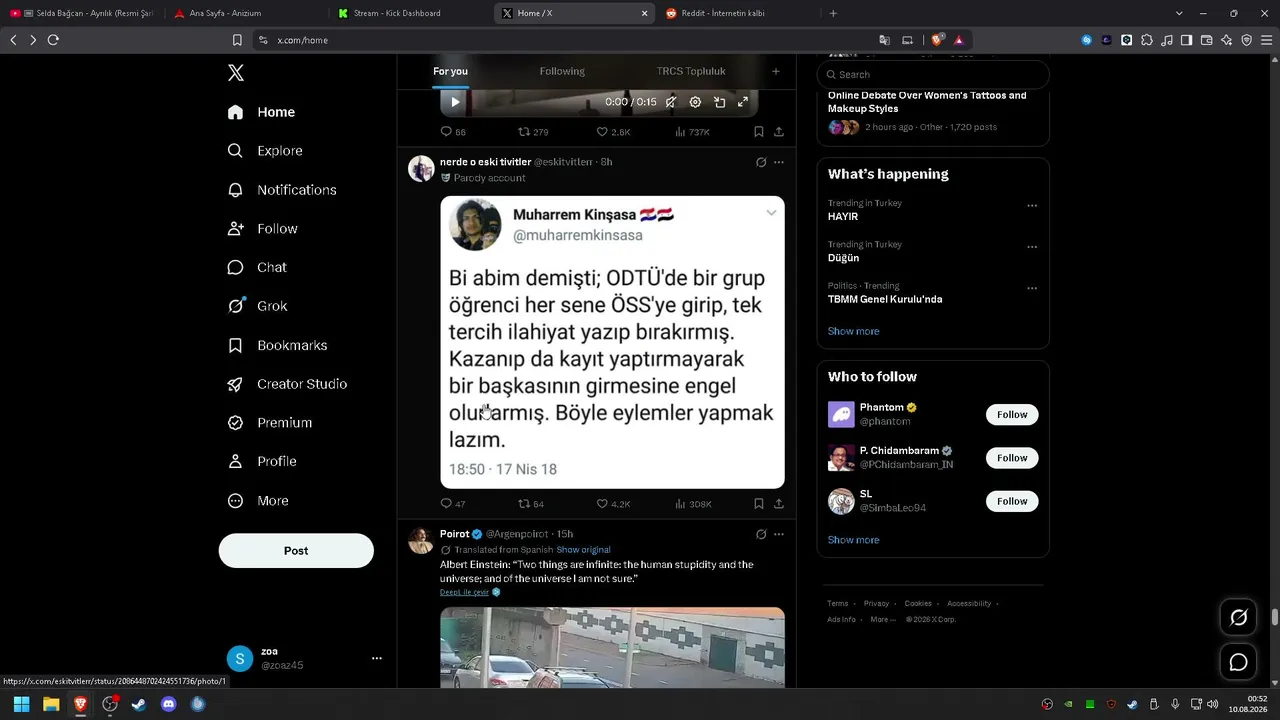The height and width of the screenshot is (720, 1280).
Task: Expand the chevron on Muharrem Kinşasa tweet image
Action: [771, 212]
